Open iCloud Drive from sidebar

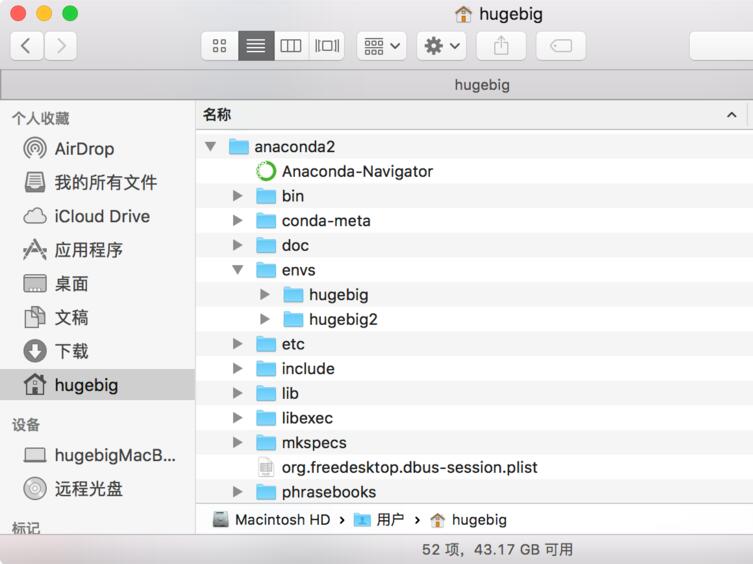coord(101,216)
